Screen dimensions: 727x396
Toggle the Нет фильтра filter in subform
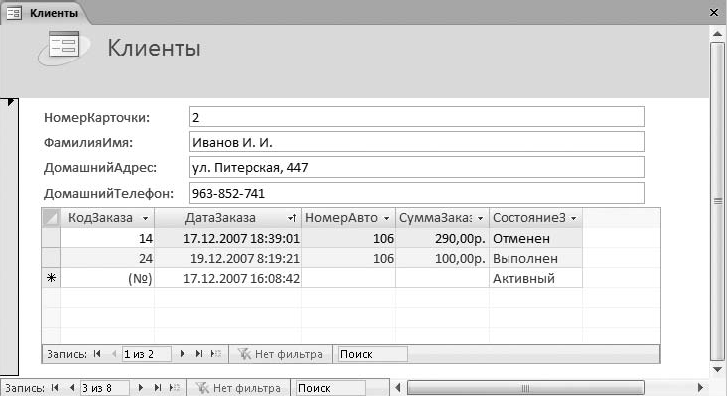(280, 354)
